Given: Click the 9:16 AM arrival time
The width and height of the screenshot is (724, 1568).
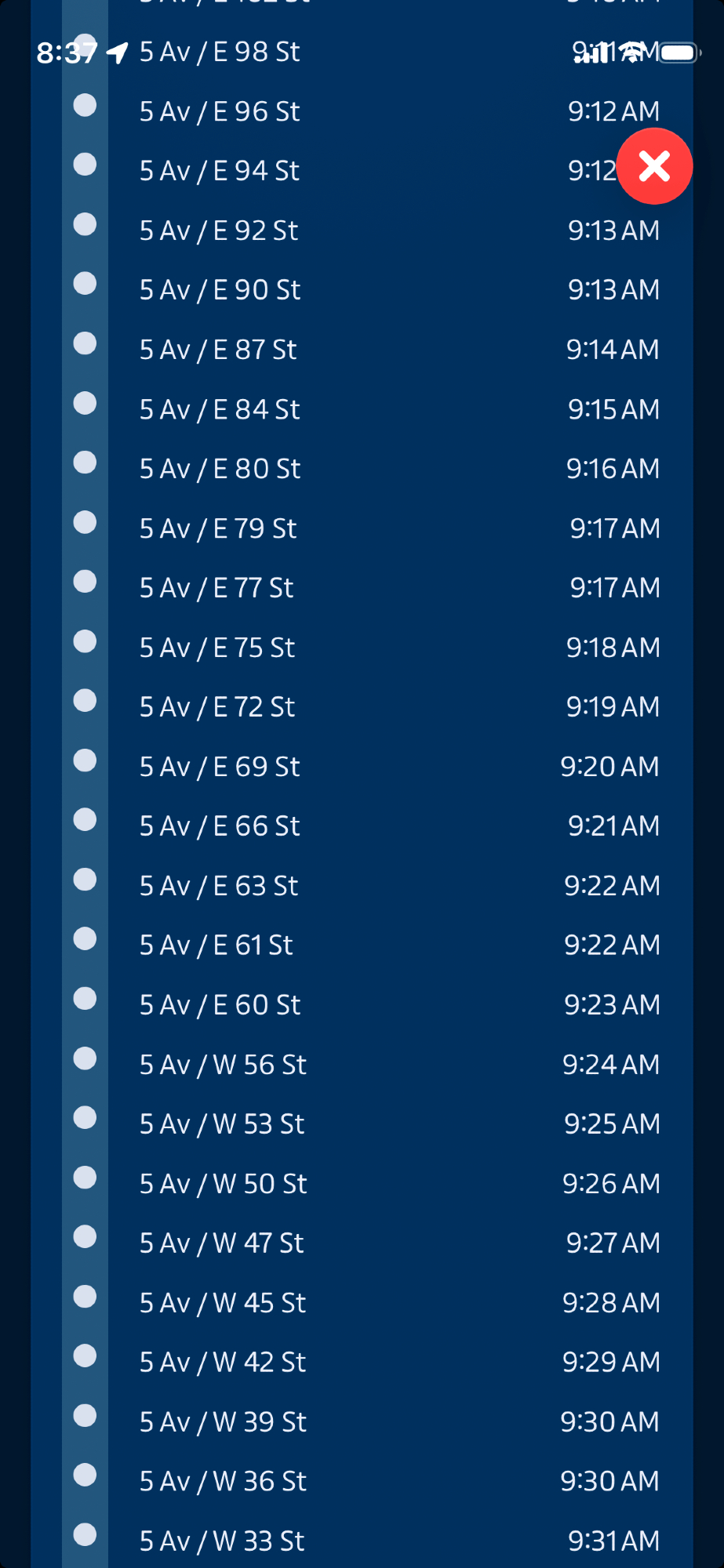Looking at the screenshot, I should pyautogui.click(x=613, y=469).
